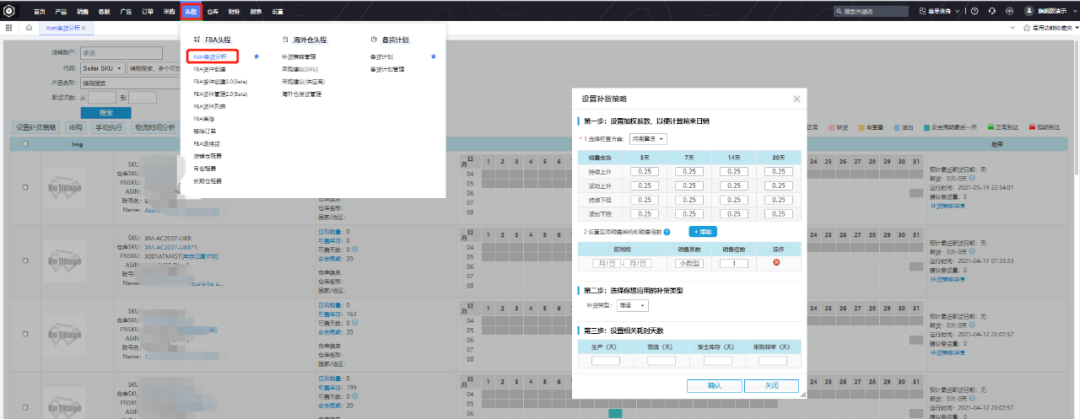Check the first product row checkbox

click(x=25, y=187)
